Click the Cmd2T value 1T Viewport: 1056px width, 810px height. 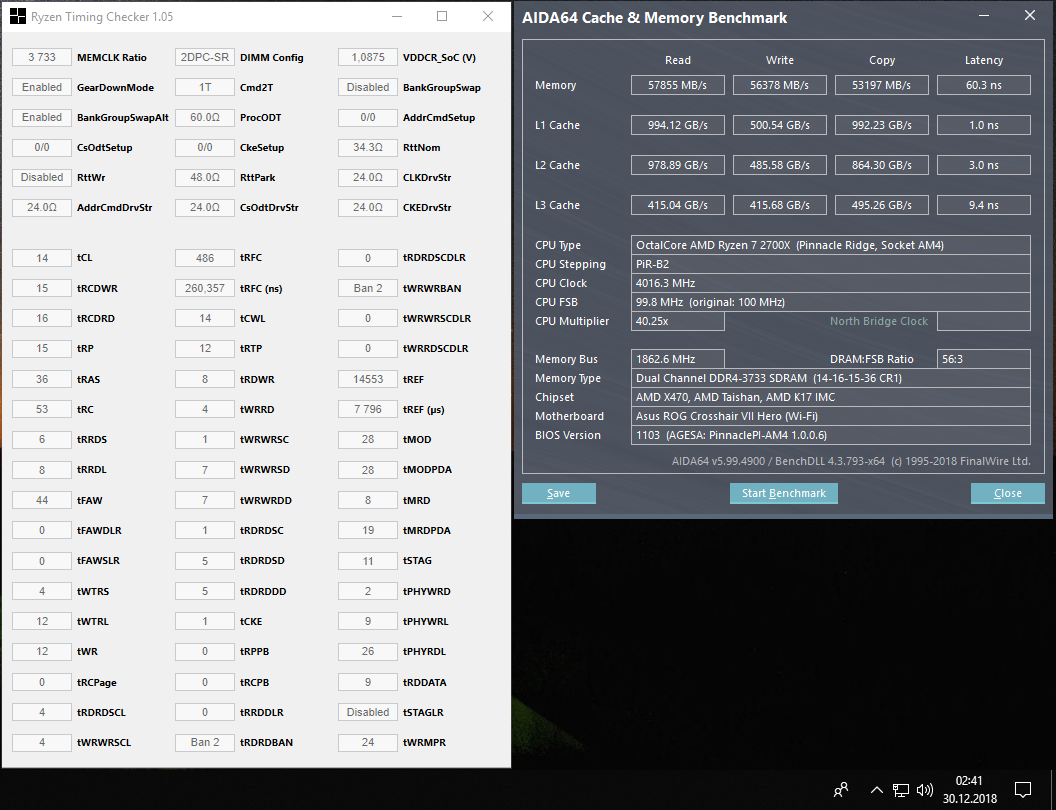pyautogui.click(x=205, y=87)
